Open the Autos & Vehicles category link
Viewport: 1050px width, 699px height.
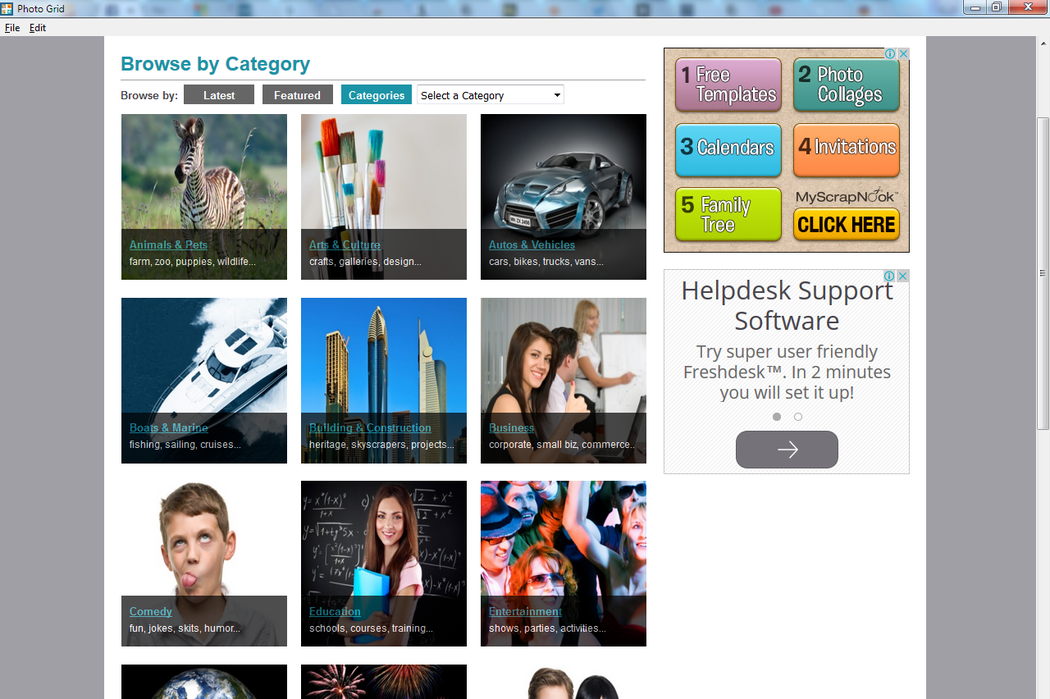pyautogui.click(x=531, y=245)
